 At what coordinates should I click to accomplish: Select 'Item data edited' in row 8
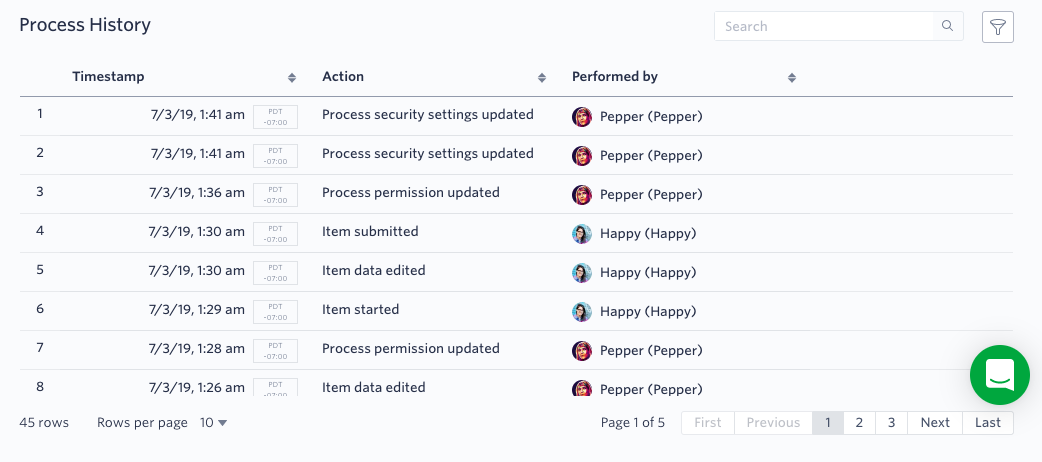pos(373,388)
